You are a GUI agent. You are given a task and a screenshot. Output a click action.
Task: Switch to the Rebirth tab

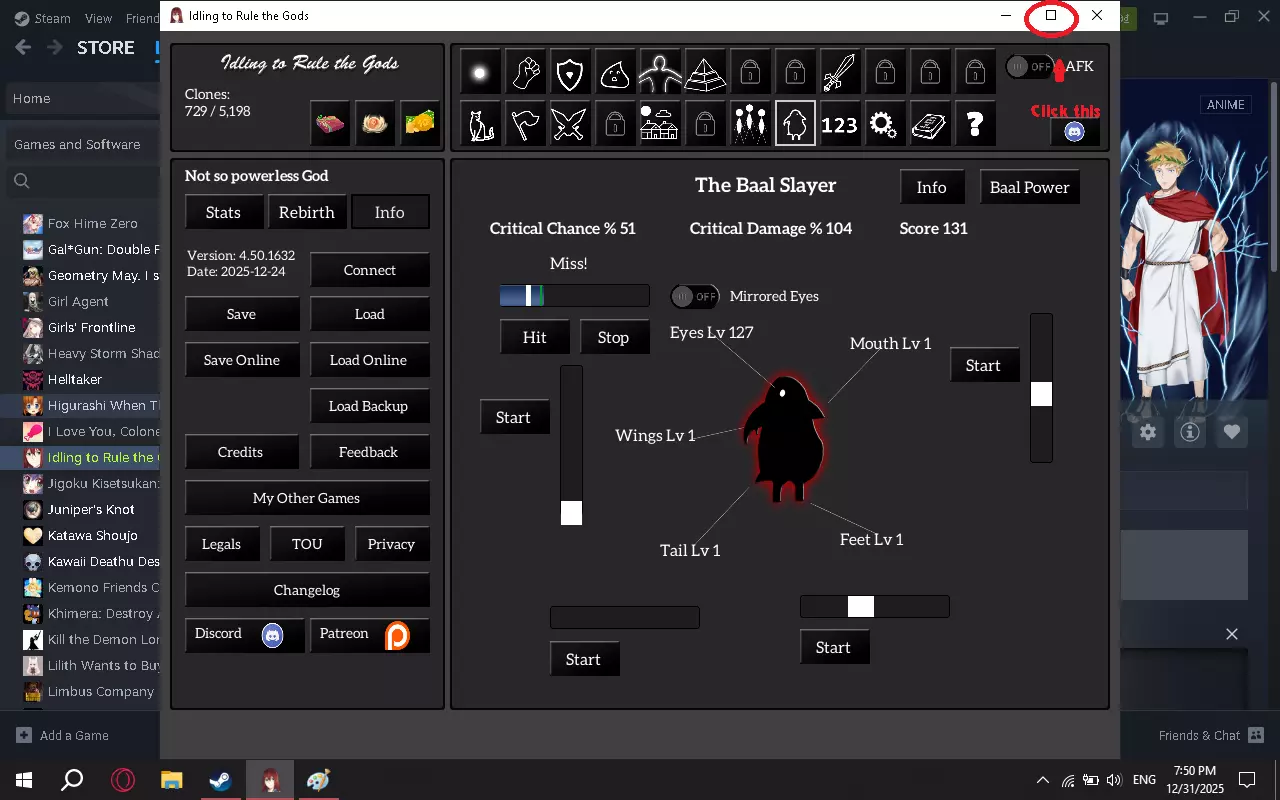click(x=307, y=212)
